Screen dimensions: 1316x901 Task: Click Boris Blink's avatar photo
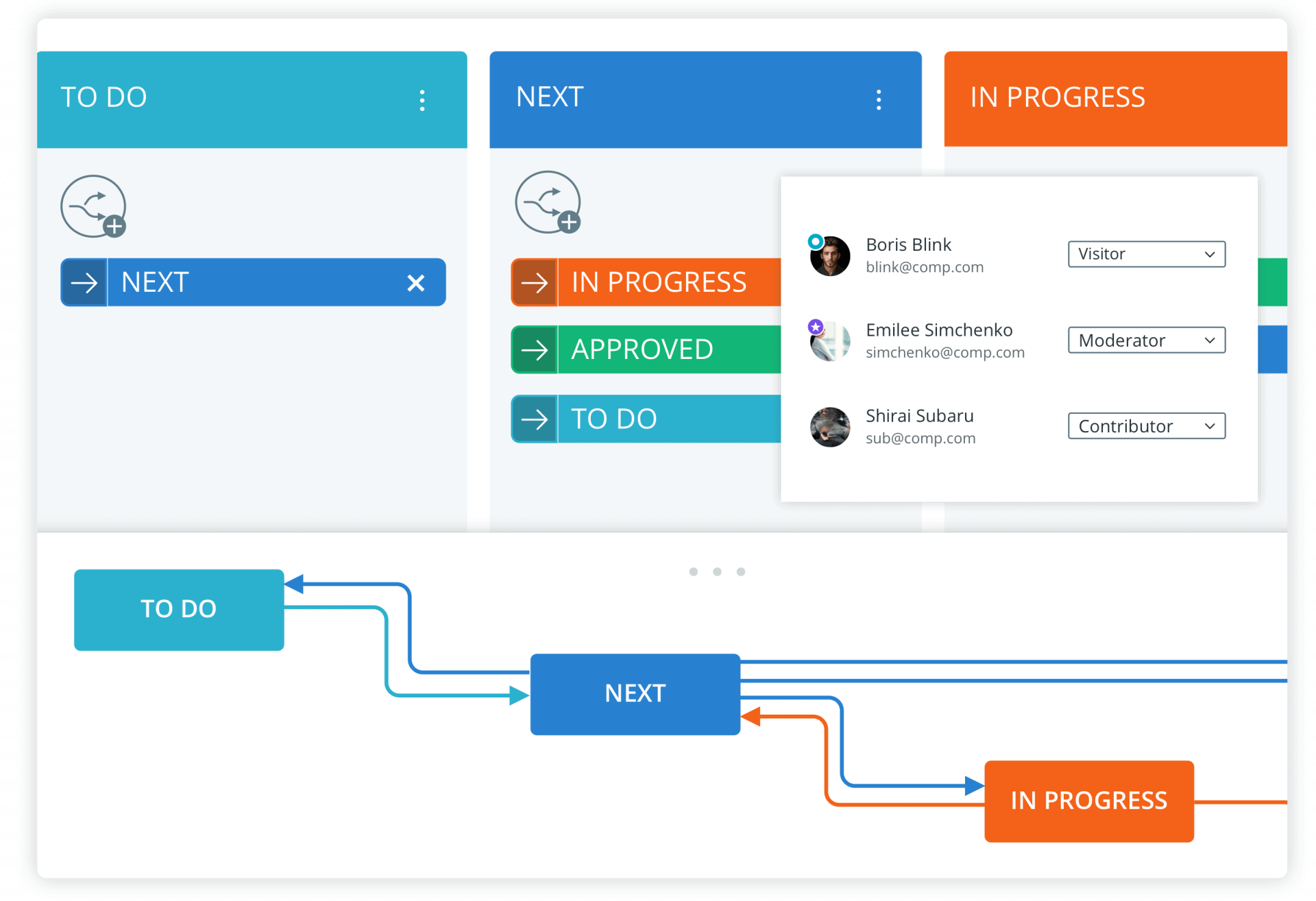[830, 256]
